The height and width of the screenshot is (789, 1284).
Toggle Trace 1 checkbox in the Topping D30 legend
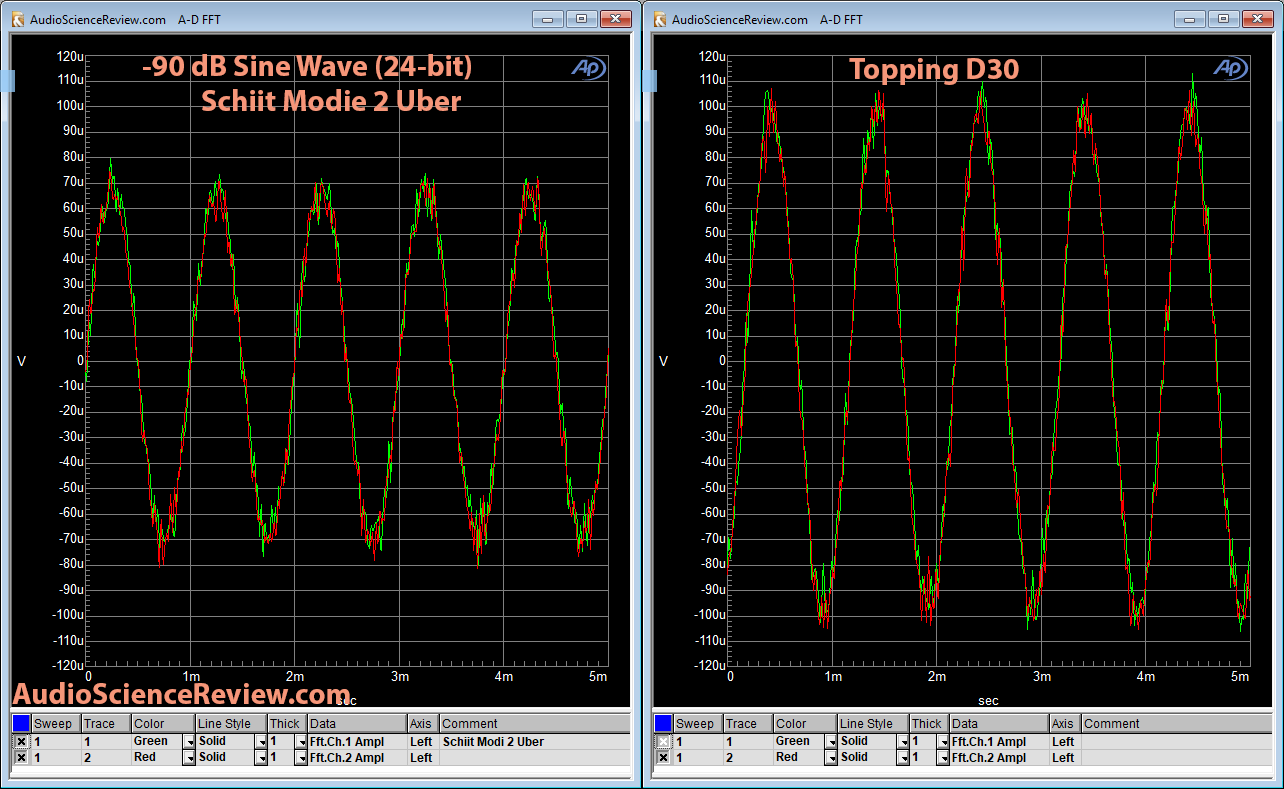click(x=663, y=742)
